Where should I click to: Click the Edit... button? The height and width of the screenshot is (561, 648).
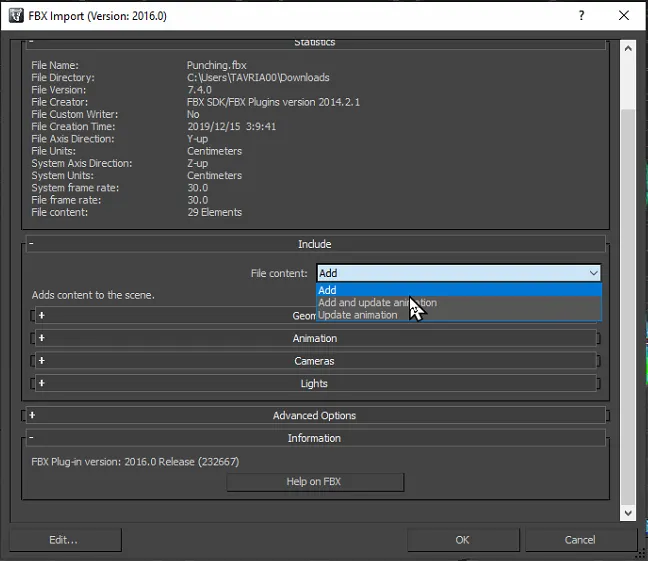[64, 540]
